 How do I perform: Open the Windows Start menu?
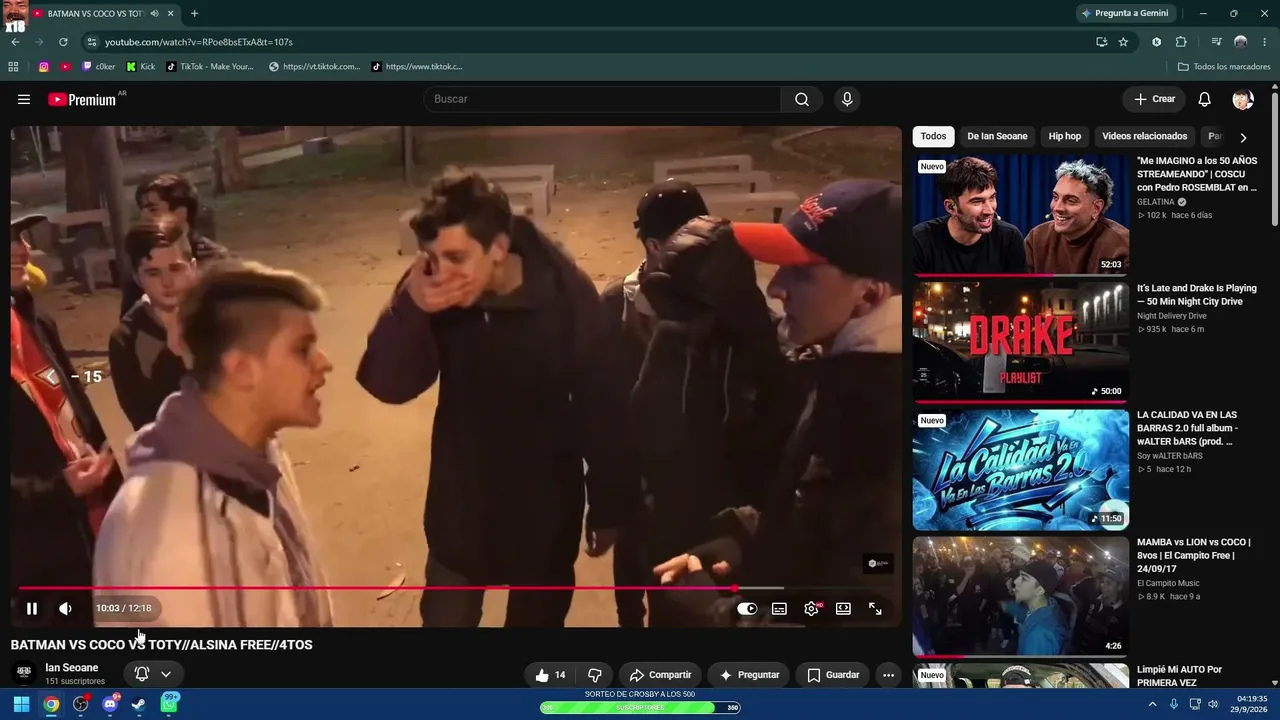click(x=21, y=704)
